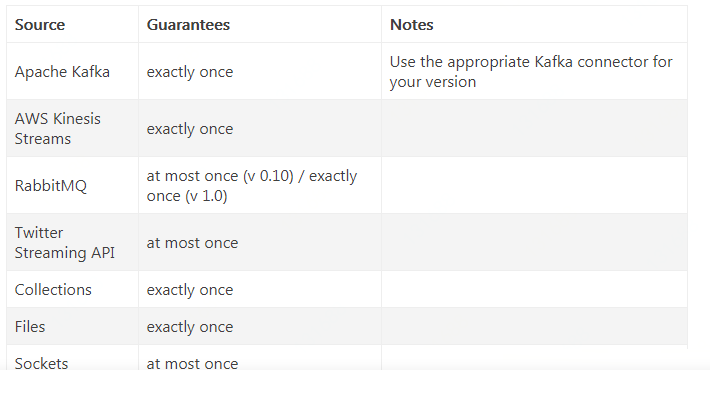710x403 pixels.
Task: Click the Guarantees column header
Action: 188,25
